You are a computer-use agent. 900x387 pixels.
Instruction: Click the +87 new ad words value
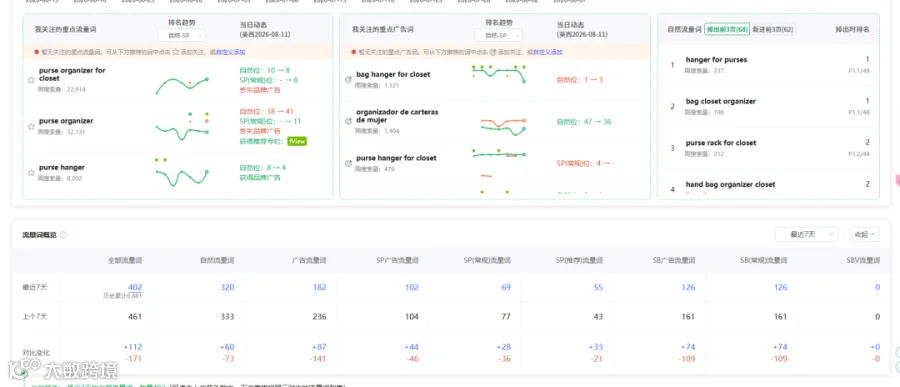click(319, 347)
